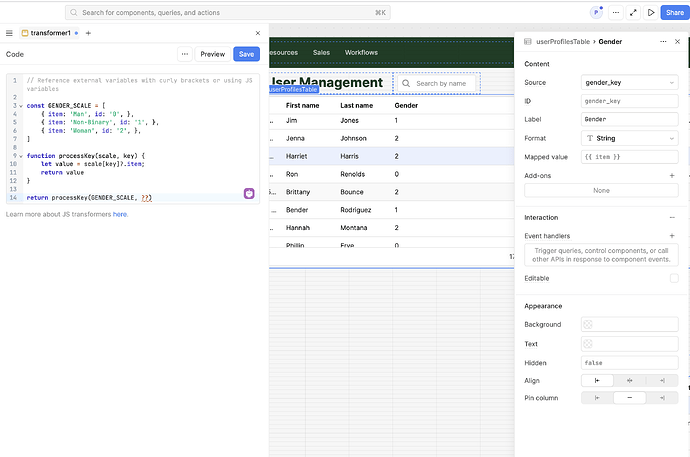Collapse code fold arrow on line 3
The image size is (690, 457).
[21, 106]
